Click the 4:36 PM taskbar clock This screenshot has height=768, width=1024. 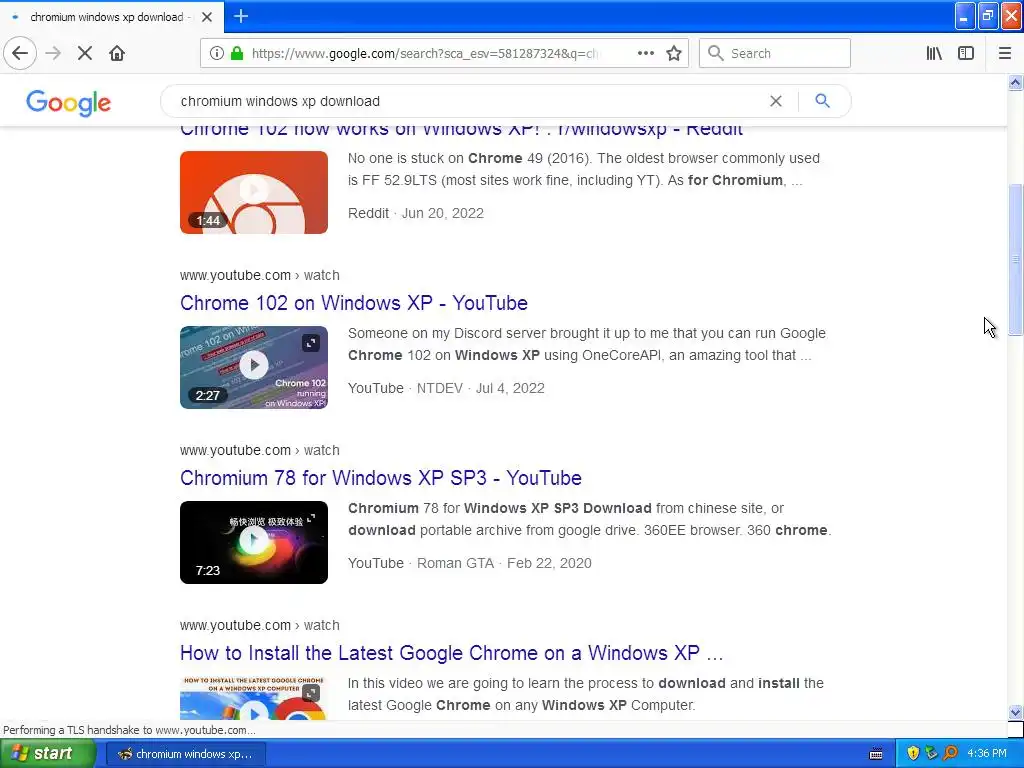click(x=987, y=754)
